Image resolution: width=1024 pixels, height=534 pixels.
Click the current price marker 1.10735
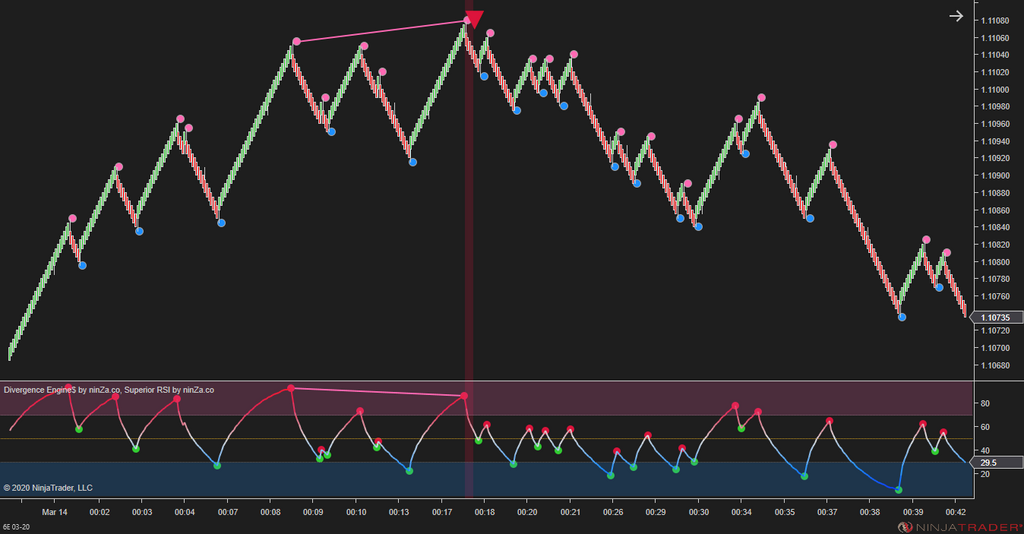click(995, 317)
